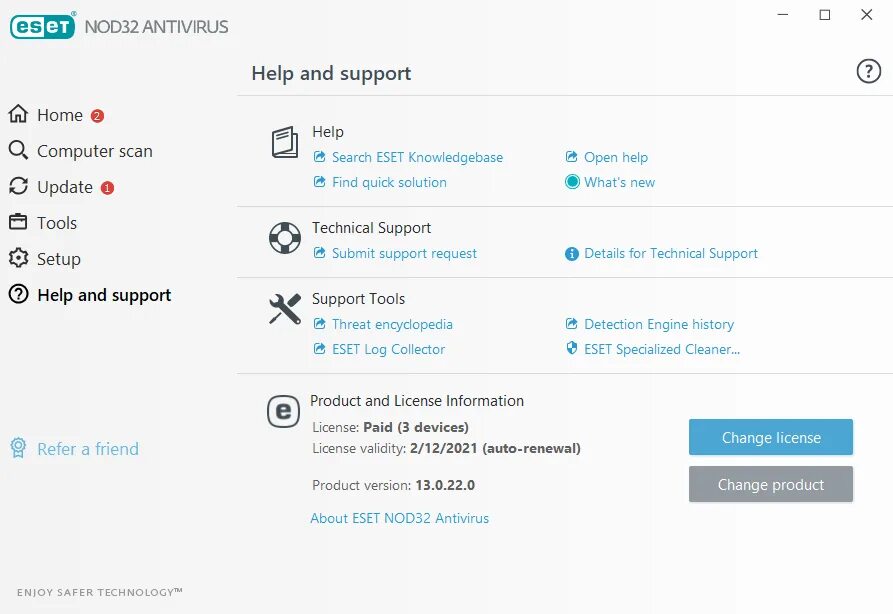The height and width of the screenshot is (614, 893).
Task: Open the Help and support sidebar section
Action: (x=104, y=295)
